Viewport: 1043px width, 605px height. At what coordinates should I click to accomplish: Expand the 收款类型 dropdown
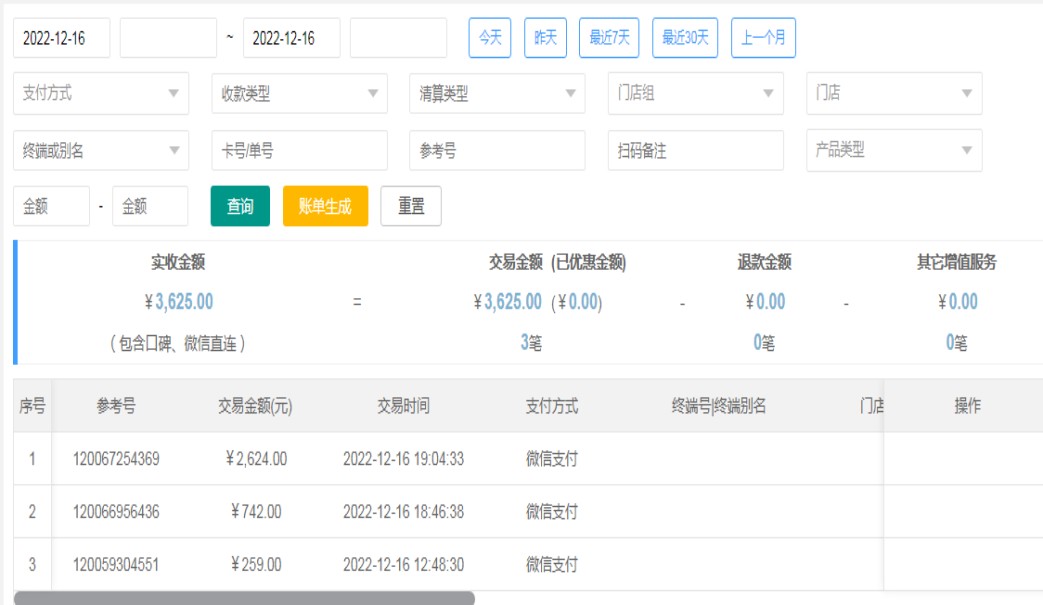click(299, 94)
